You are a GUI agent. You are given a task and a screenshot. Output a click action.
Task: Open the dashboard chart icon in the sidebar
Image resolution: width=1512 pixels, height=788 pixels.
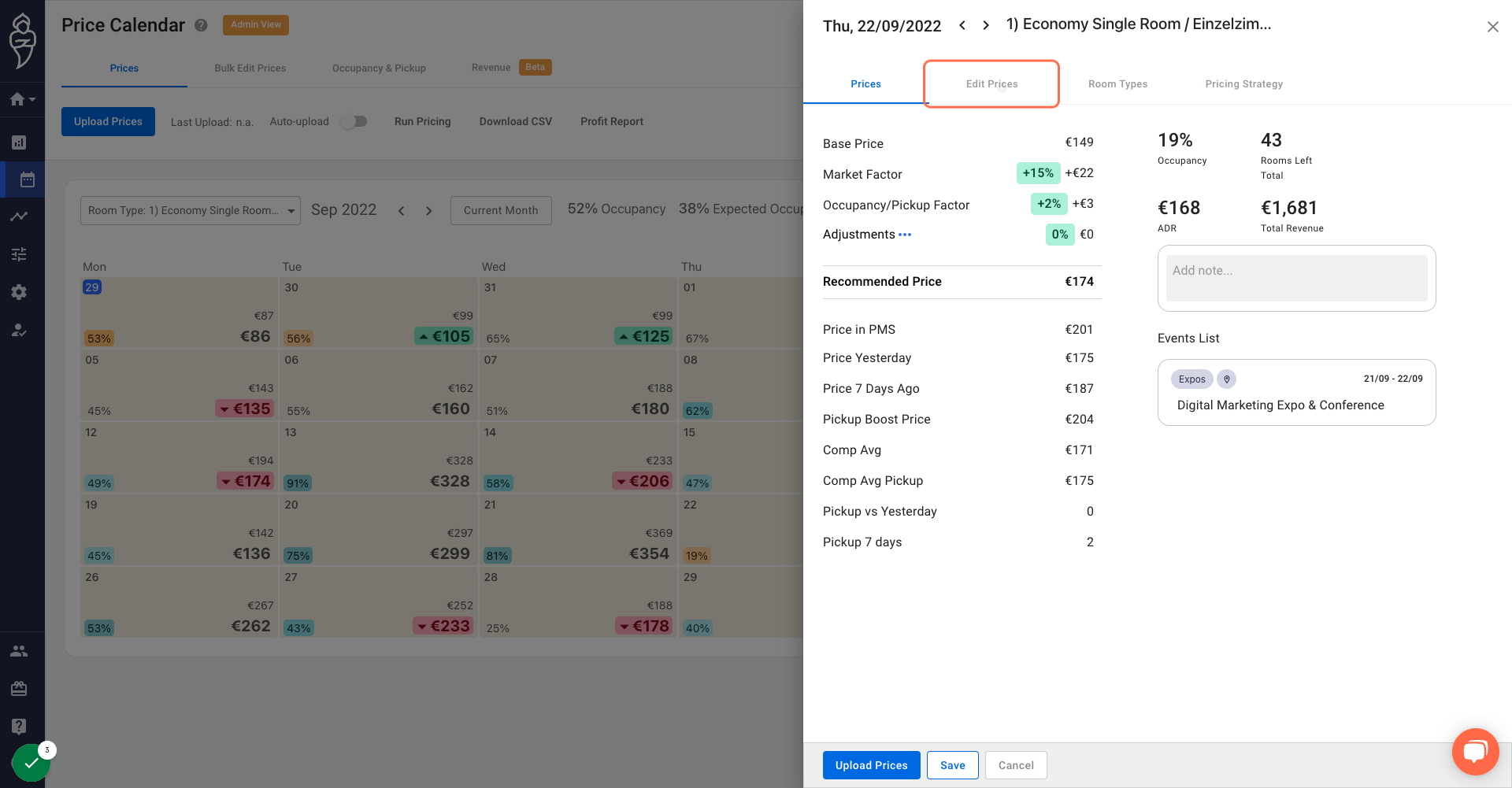19,142
